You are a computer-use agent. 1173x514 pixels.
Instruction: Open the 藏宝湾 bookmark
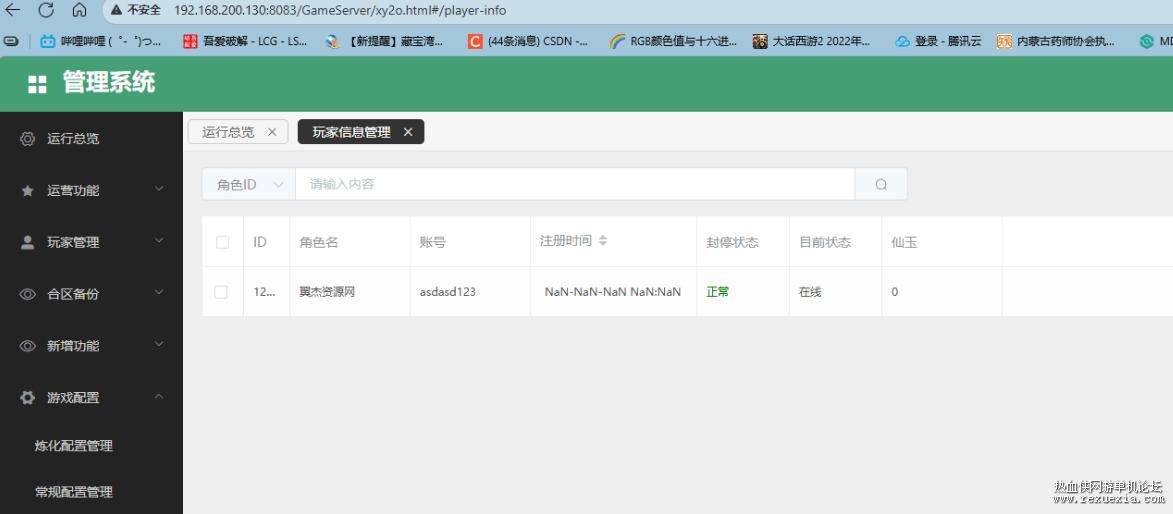[x=385, y=41]
